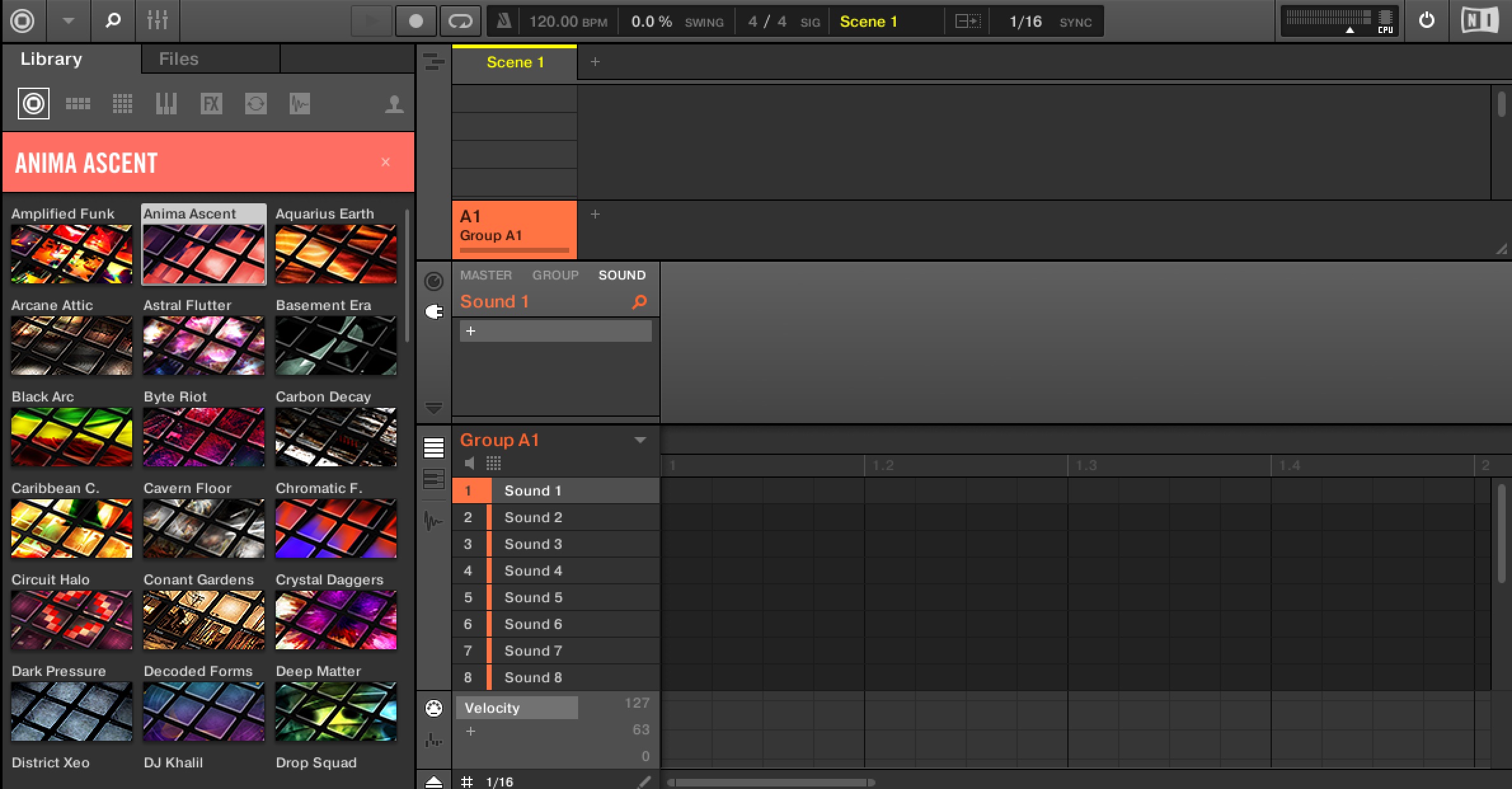Switch to the Library tab
1512x789 pixels.
[51, 59]
